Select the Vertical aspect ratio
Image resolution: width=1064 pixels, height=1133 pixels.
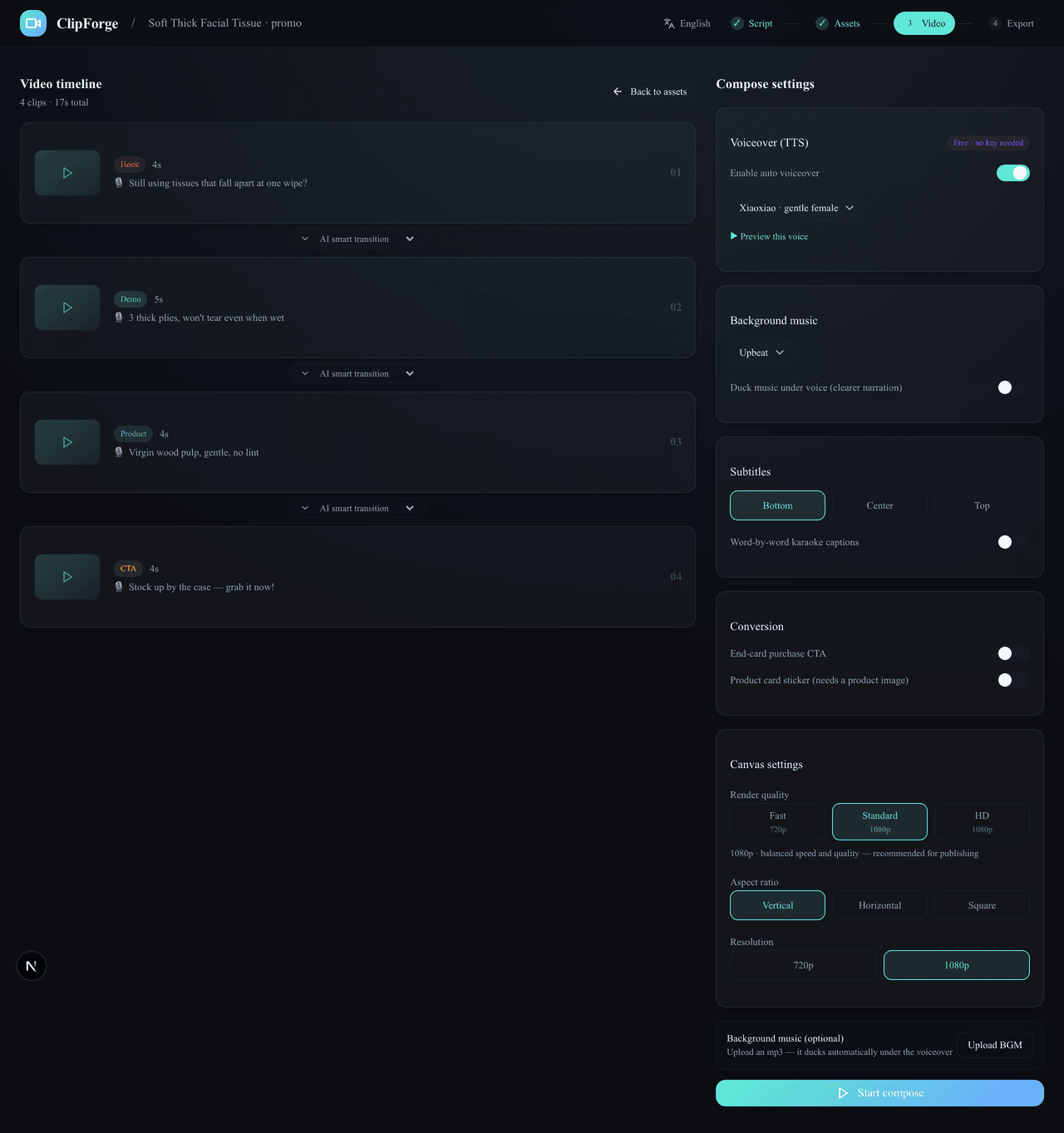[778, 905]
